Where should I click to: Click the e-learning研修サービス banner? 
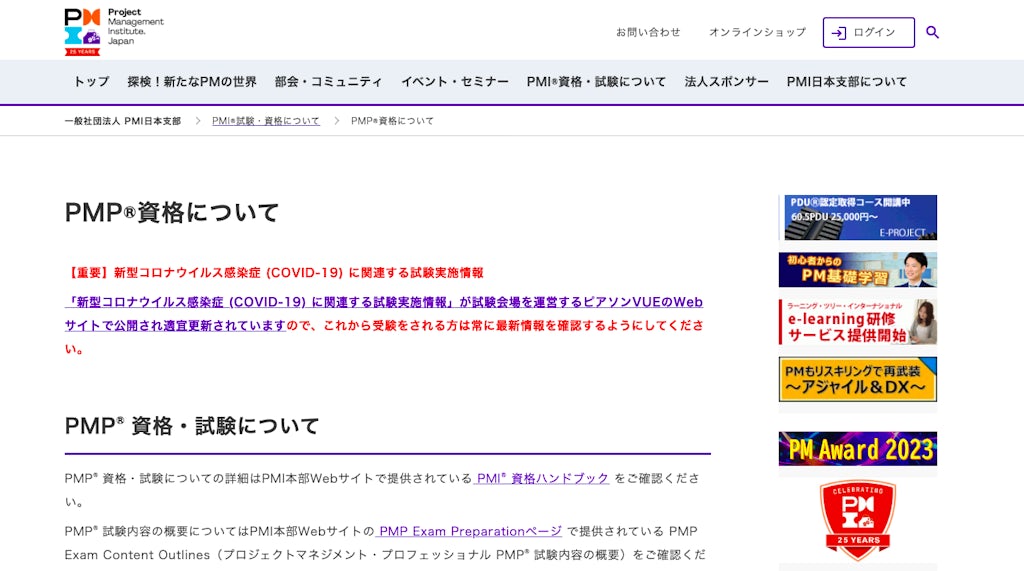pyautogui.click(x=857, y=321)
